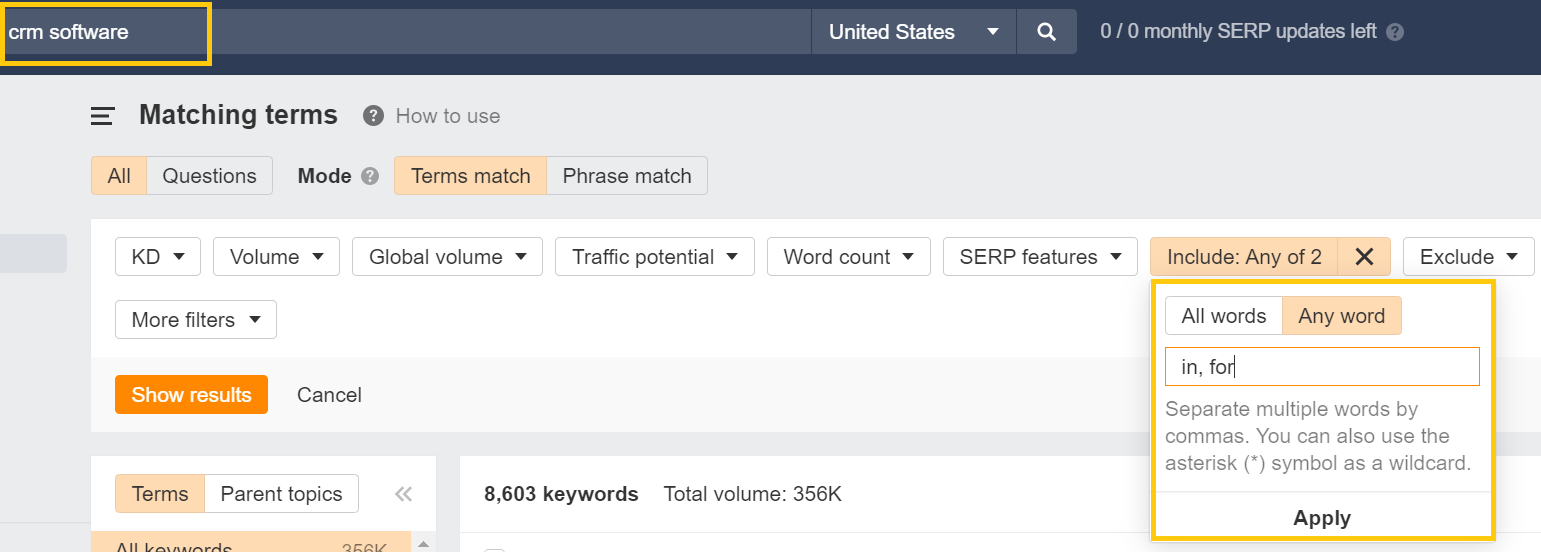Expand the KD filter dropdown
The image size is (1541, 552).
(x=158, y=257)
